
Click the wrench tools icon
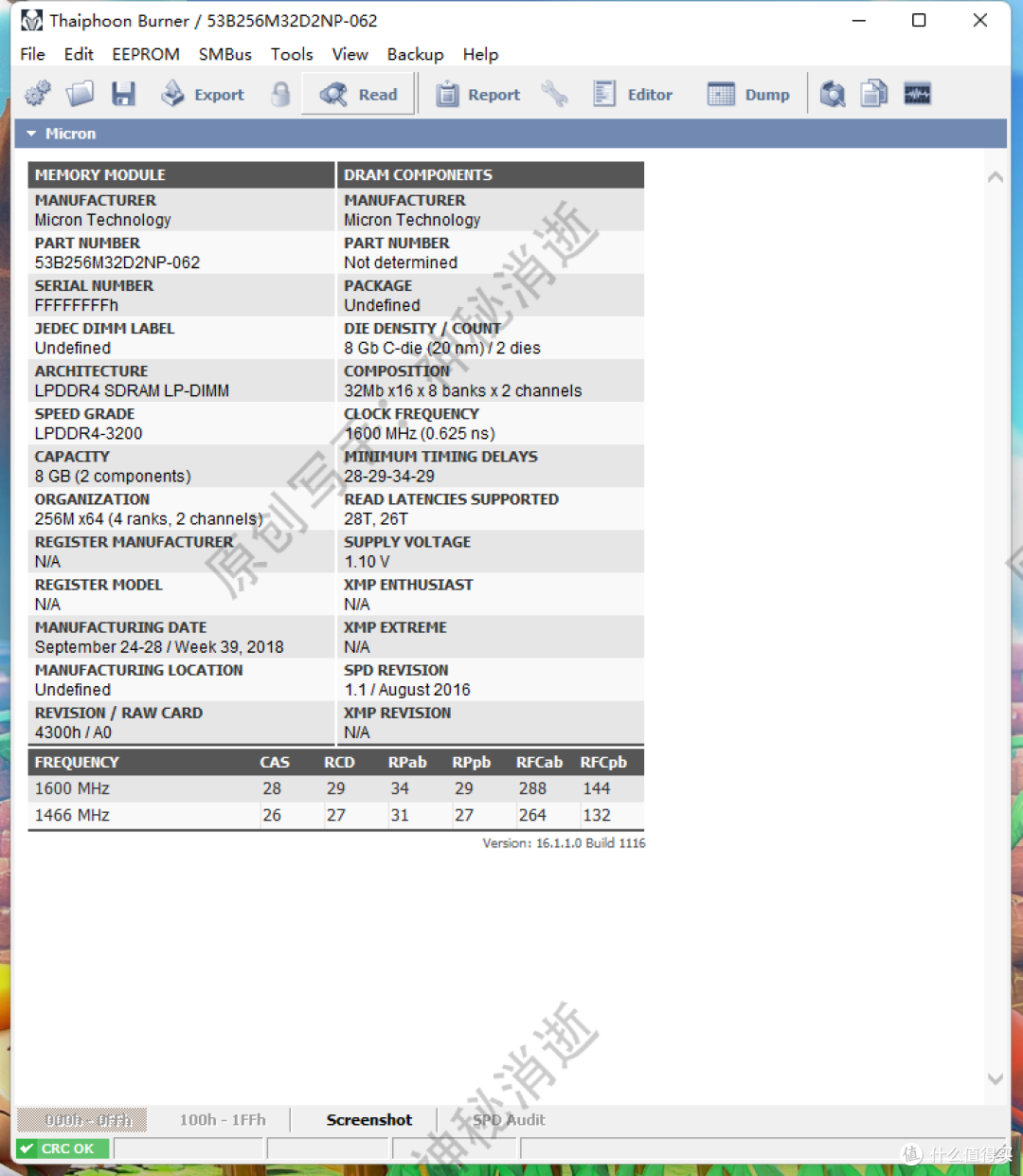(554, 94)
